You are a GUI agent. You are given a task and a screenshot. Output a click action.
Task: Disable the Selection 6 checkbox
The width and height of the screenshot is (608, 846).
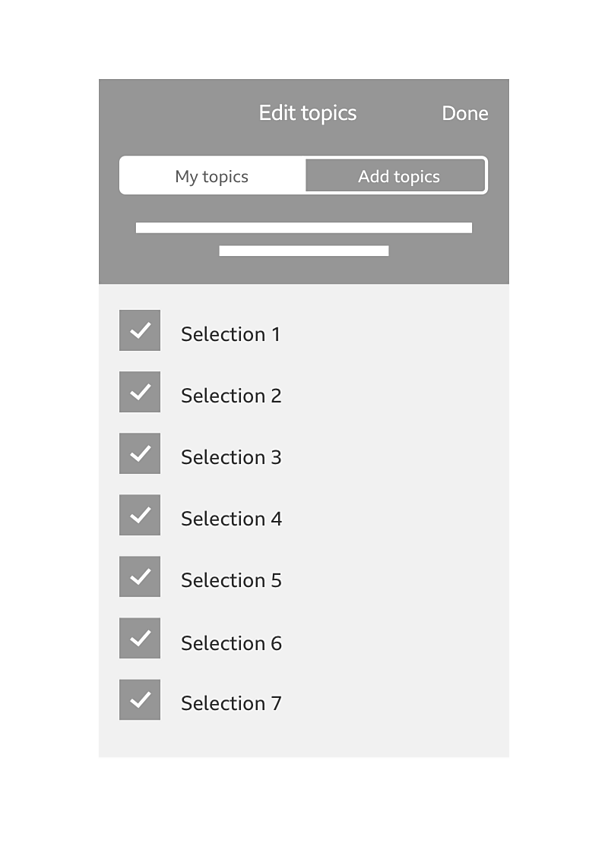pos(140,638)
